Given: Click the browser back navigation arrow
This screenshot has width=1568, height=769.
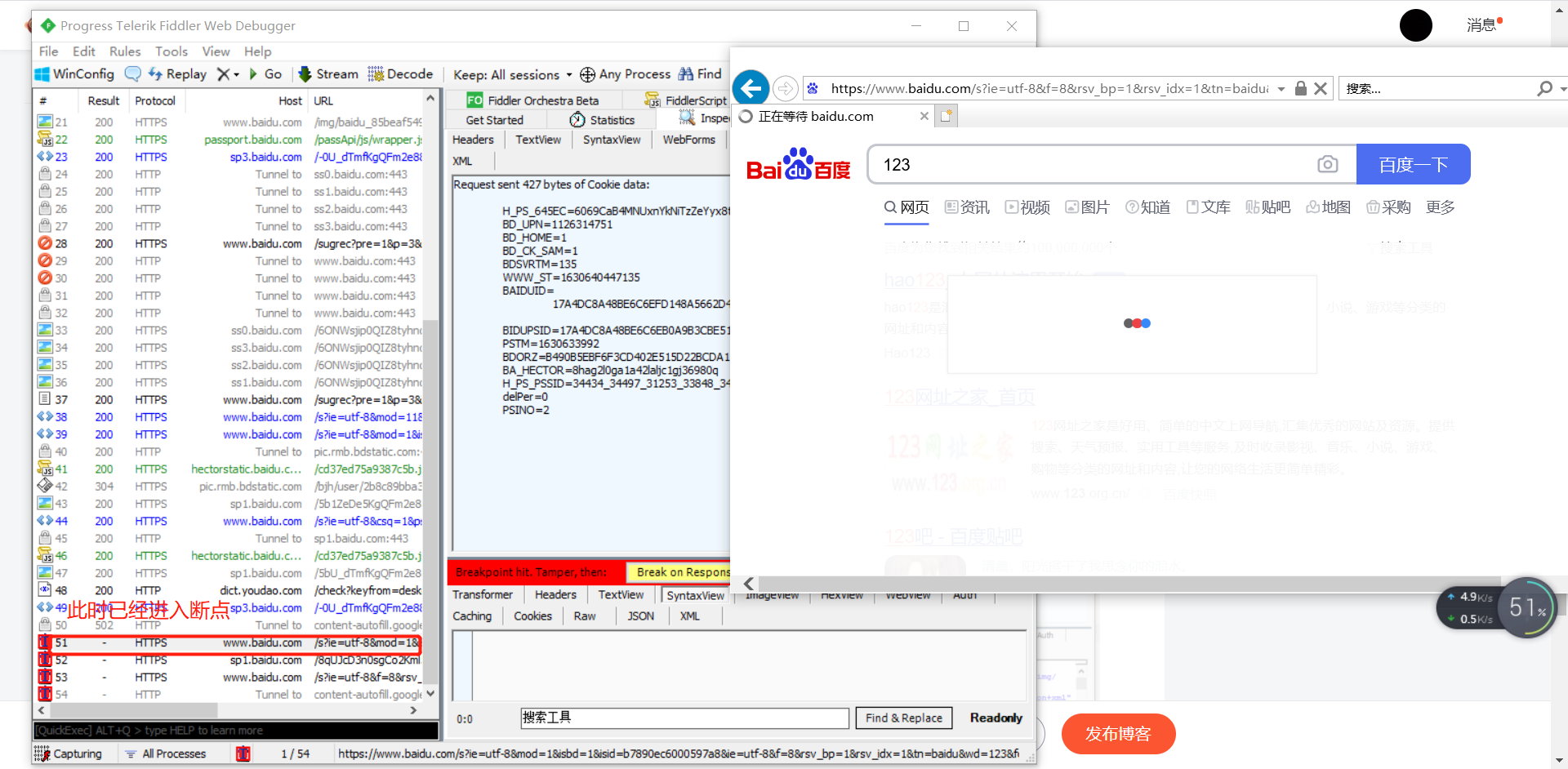Looking at the screenshot, I should pos(751,87).
